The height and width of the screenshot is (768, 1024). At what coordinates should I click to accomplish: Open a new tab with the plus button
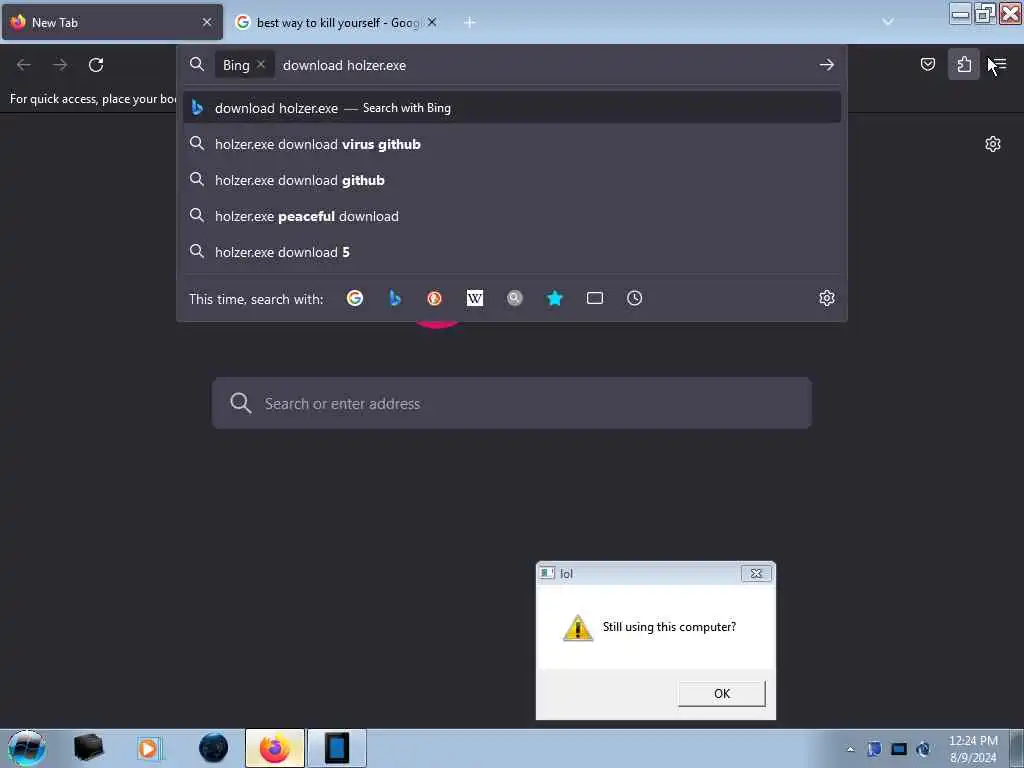tap(470, 22)
